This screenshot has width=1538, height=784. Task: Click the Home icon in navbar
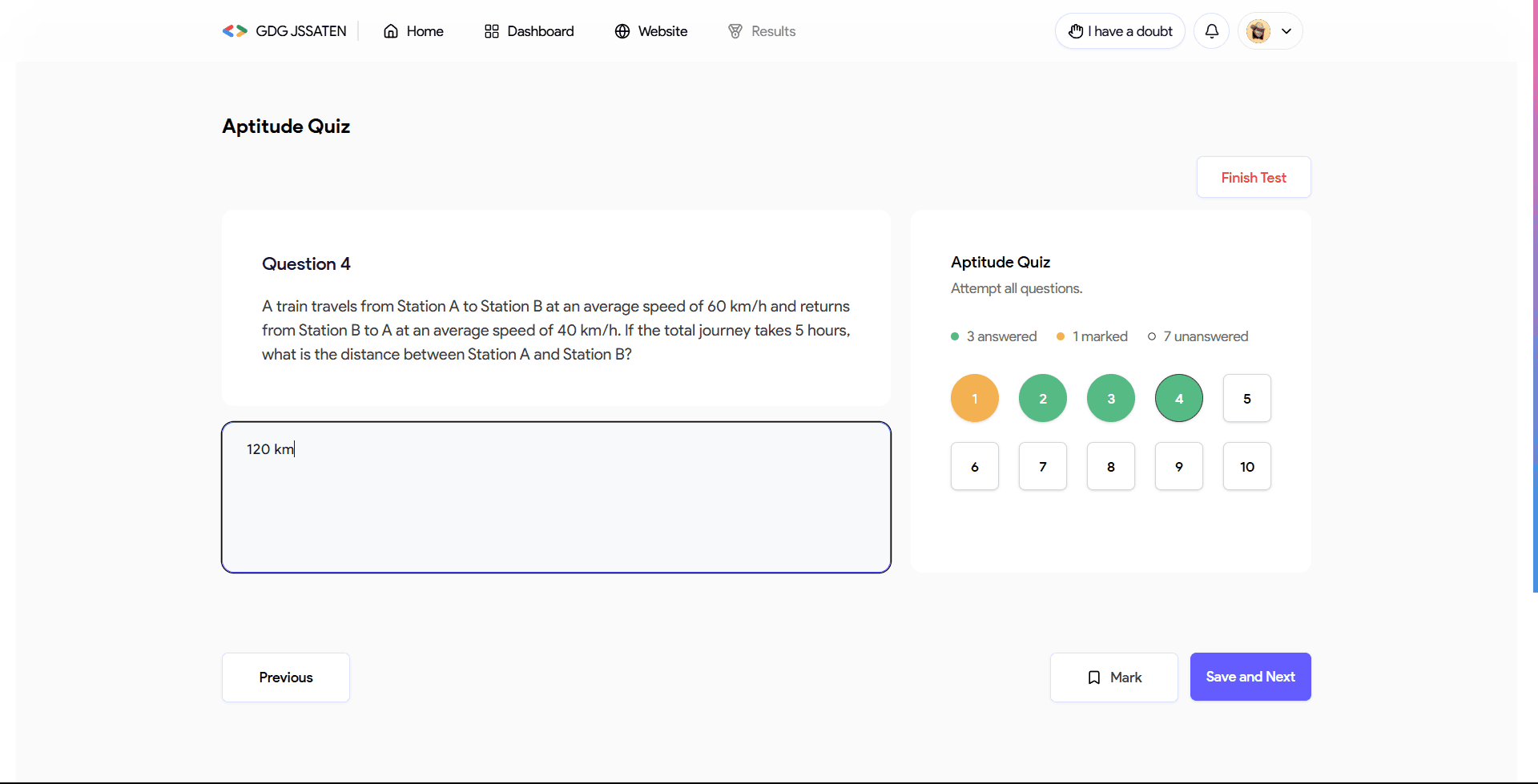point(391,30)
